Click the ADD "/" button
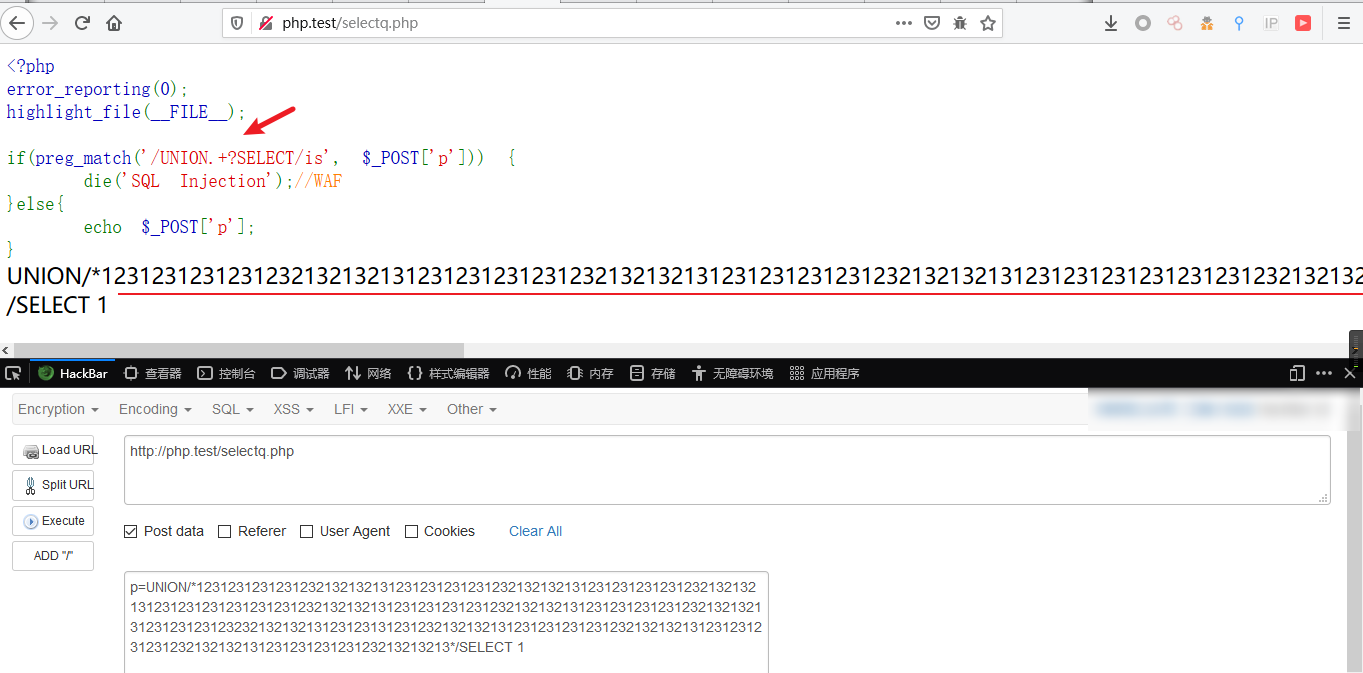This screenshot has height=673, width=1363. 53,556
